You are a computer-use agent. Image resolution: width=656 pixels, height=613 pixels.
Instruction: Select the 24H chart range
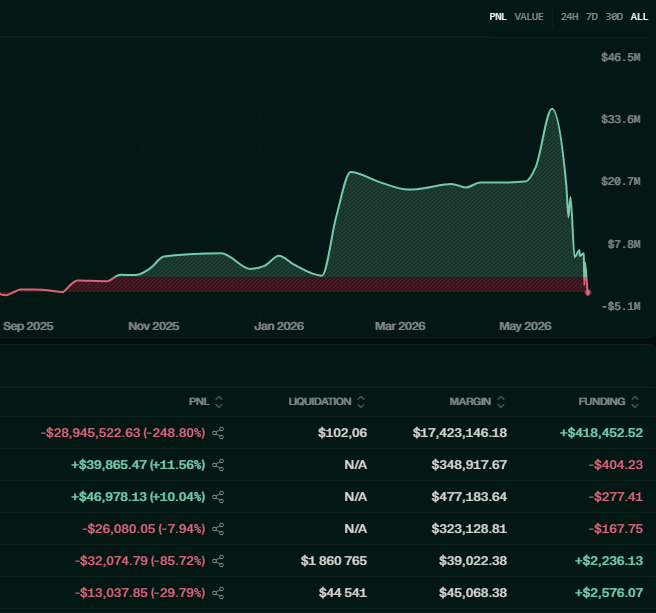click(x=569, y=17)
